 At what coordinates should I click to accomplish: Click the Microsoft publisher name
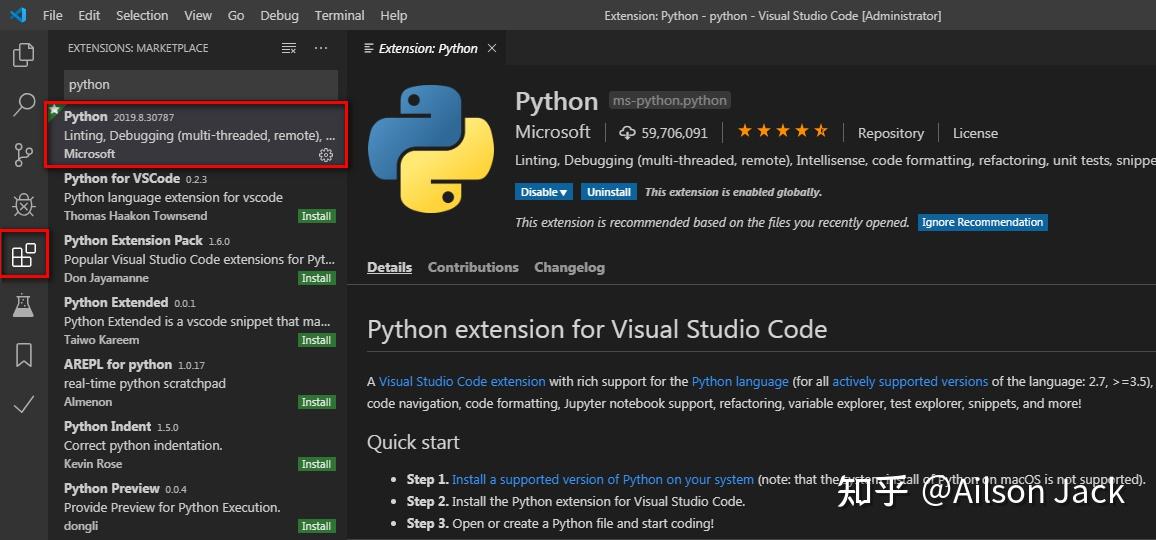pos(553,132)
